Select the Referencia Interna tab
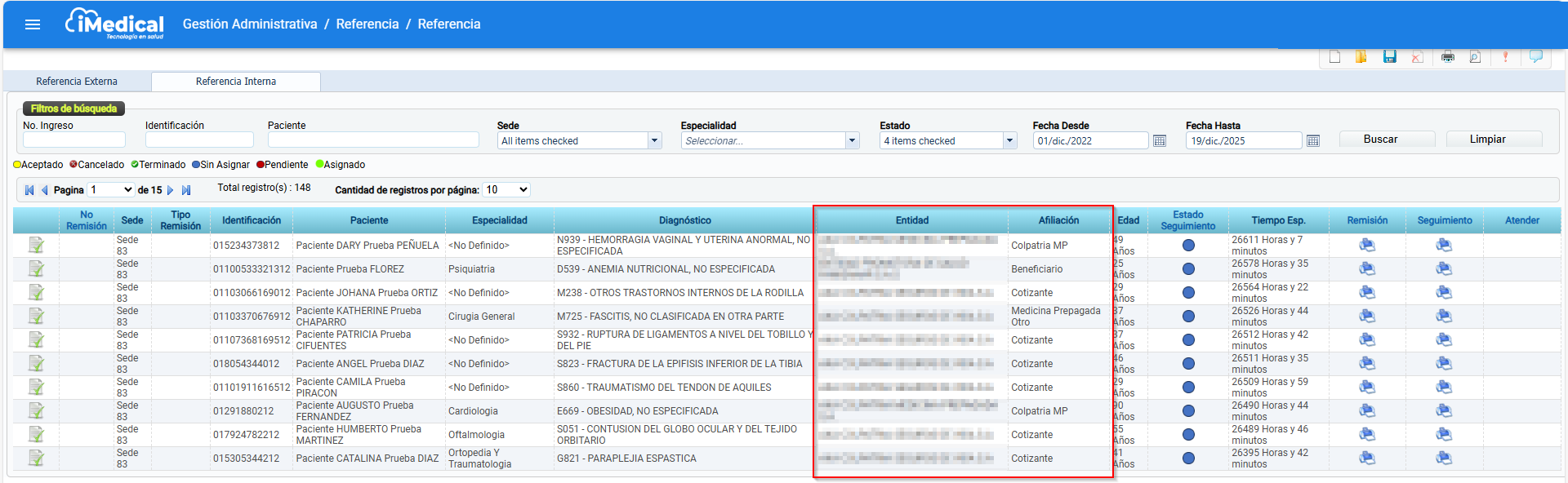This screenshot has height=483, width=1568. pos(236,81)
